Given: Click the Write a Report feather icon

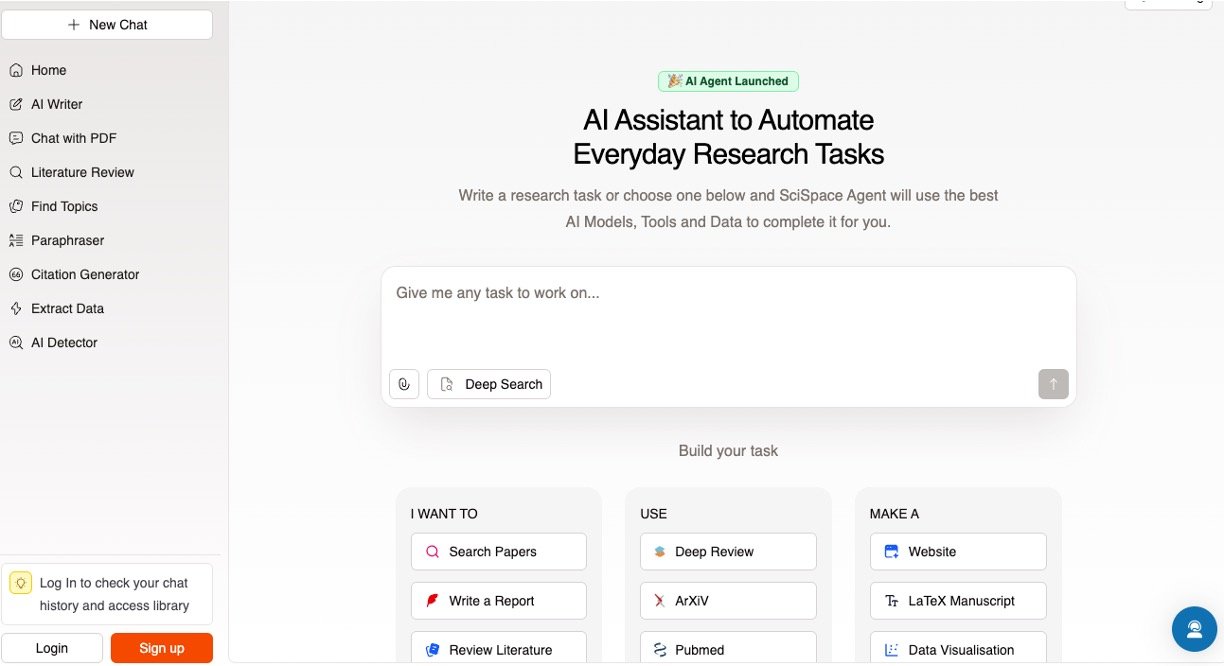Looking at the screenshot, I should click(433, 601).
